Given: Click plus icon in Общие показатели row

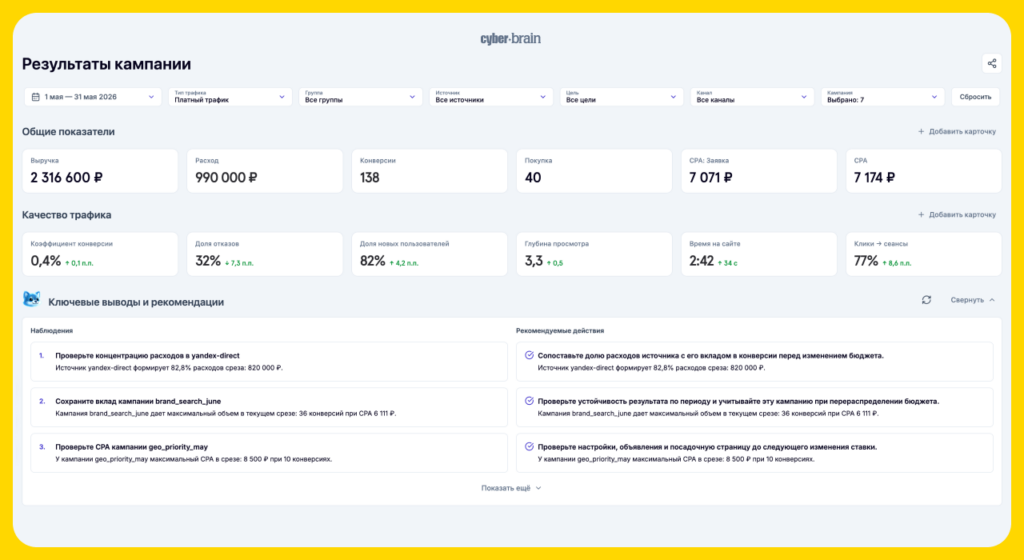Looking at the screenshot, I should tap(921, 131).
